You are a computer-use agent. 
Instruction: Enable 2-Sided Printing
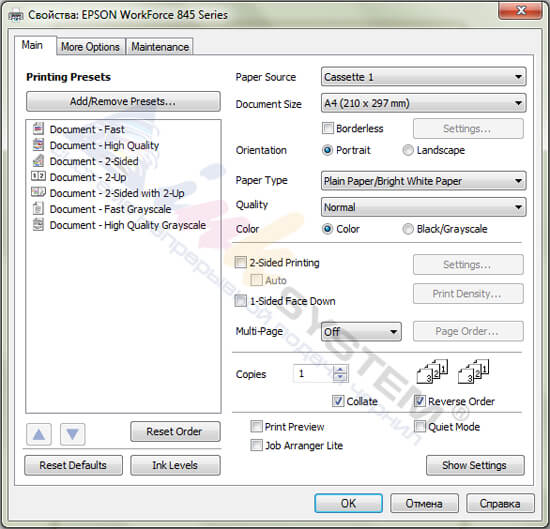[241, 262]
